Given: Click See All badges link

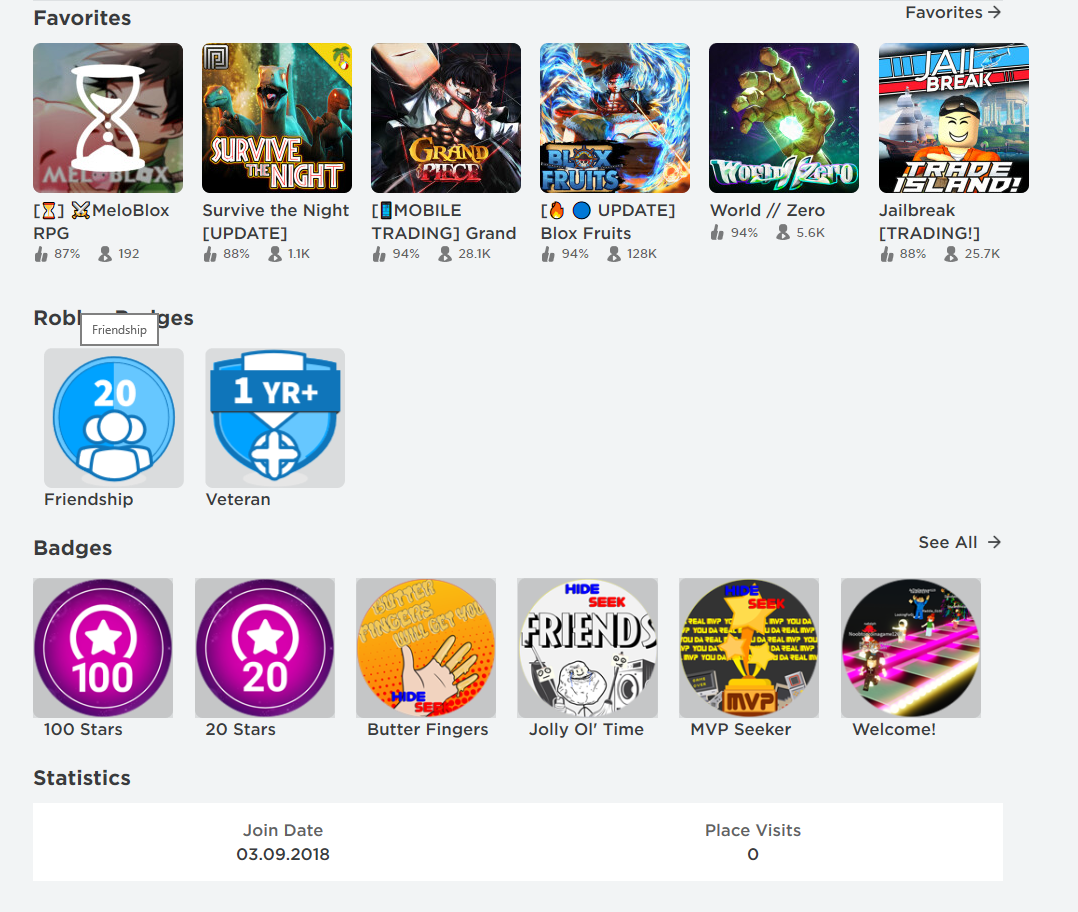Looking at the screenshot, I should pyautogui.click(x=960, y=542).
